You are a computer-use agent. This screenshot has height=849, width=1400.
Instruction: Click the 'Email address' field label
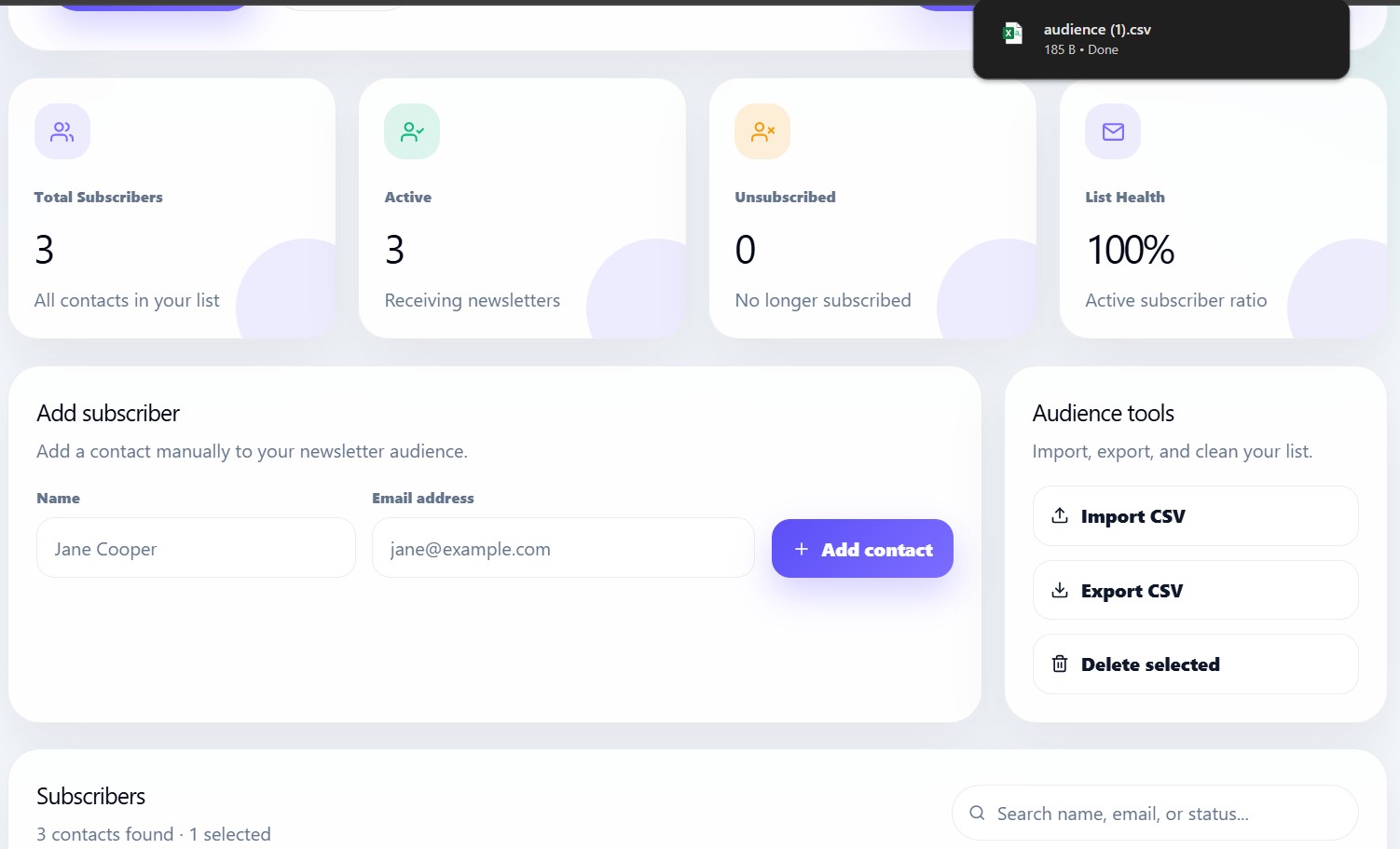click(423, 498)
